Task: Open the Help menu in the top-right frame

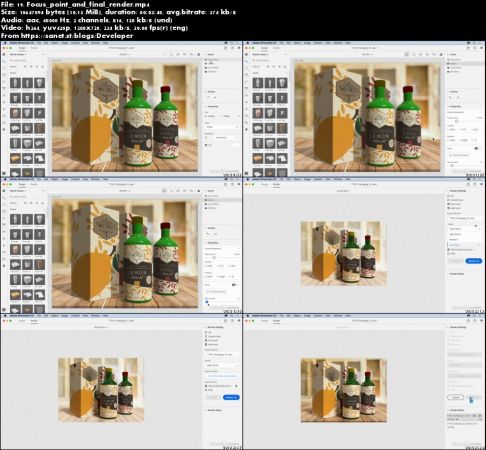Action: [x=348, y=43]
